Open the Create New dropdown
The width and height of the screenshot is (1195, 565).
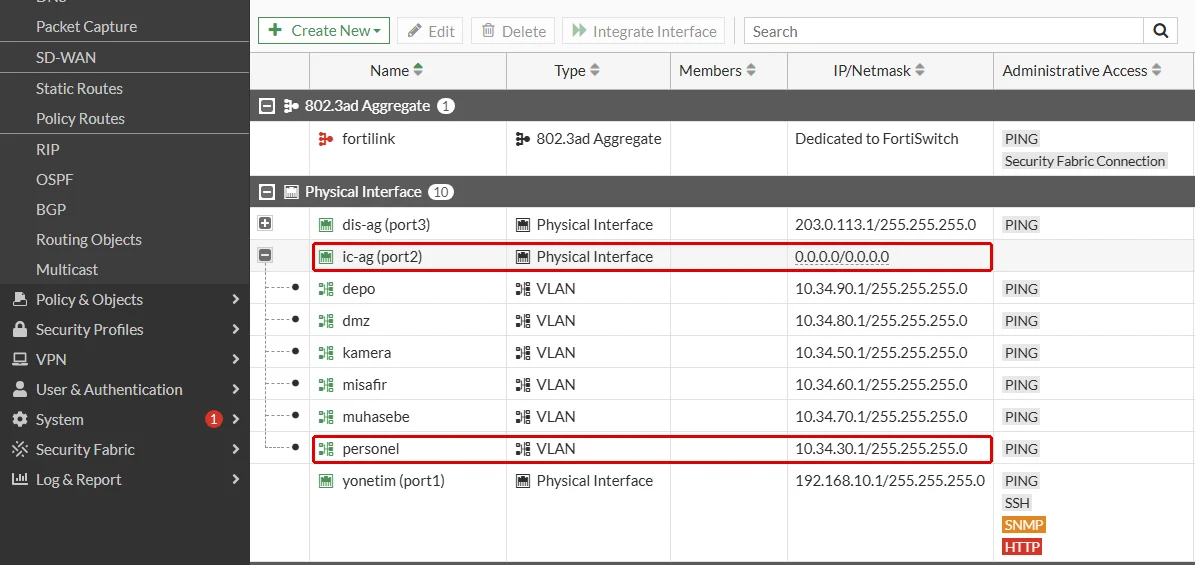point(324,30)
